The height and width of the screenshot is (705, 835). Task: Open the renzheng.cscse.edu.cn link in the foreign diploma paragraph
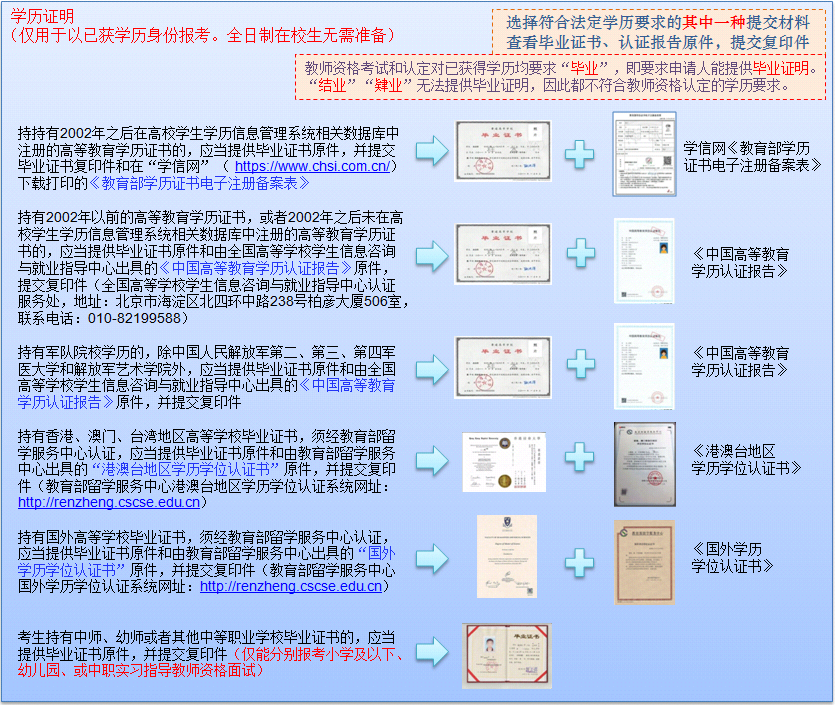tap(291, 586)
